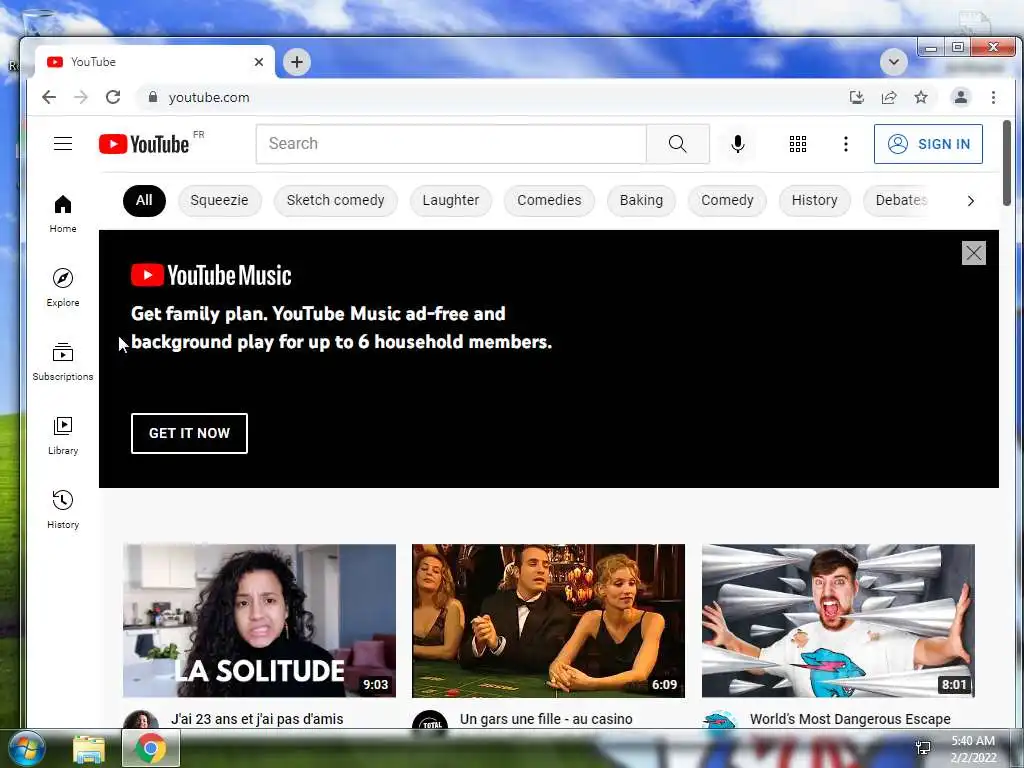This screenshot has height=768, width=1024.
Task: Open the YouTube apps grid
Action: click(797, 144)
